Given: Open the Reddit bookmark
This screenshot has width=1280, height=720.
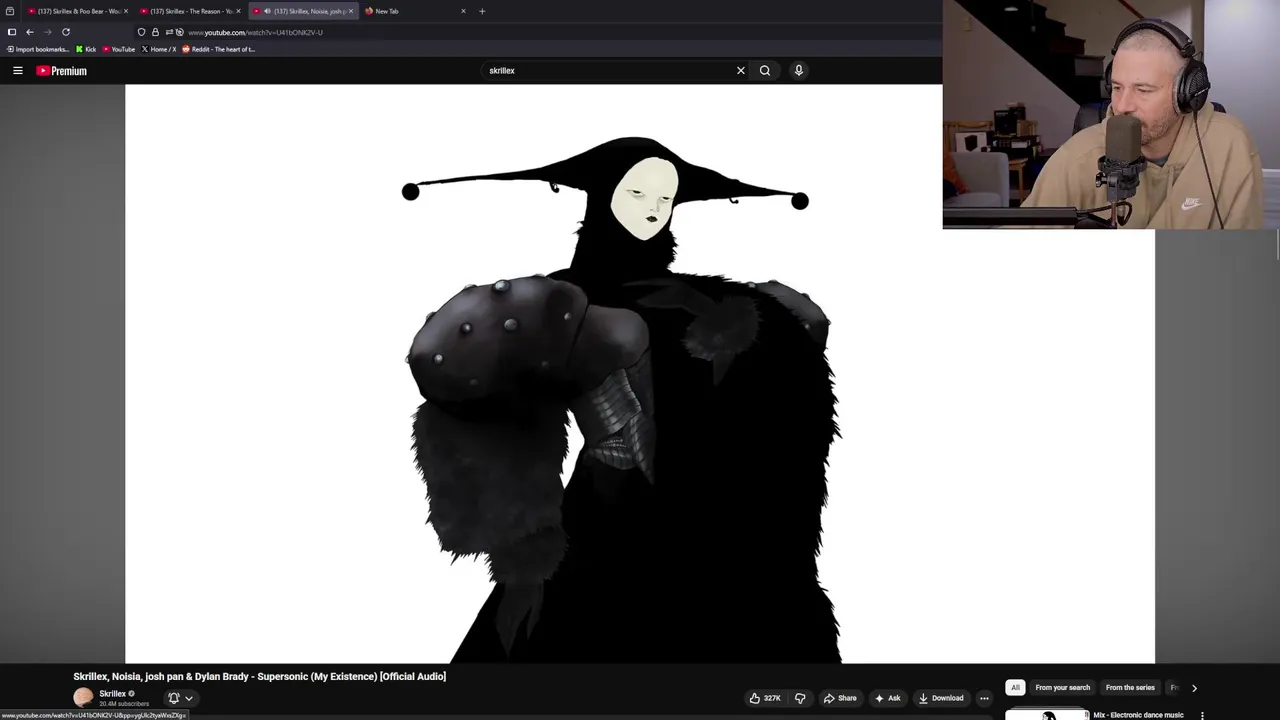Looking at the screenshot, I should coord(218,49).
